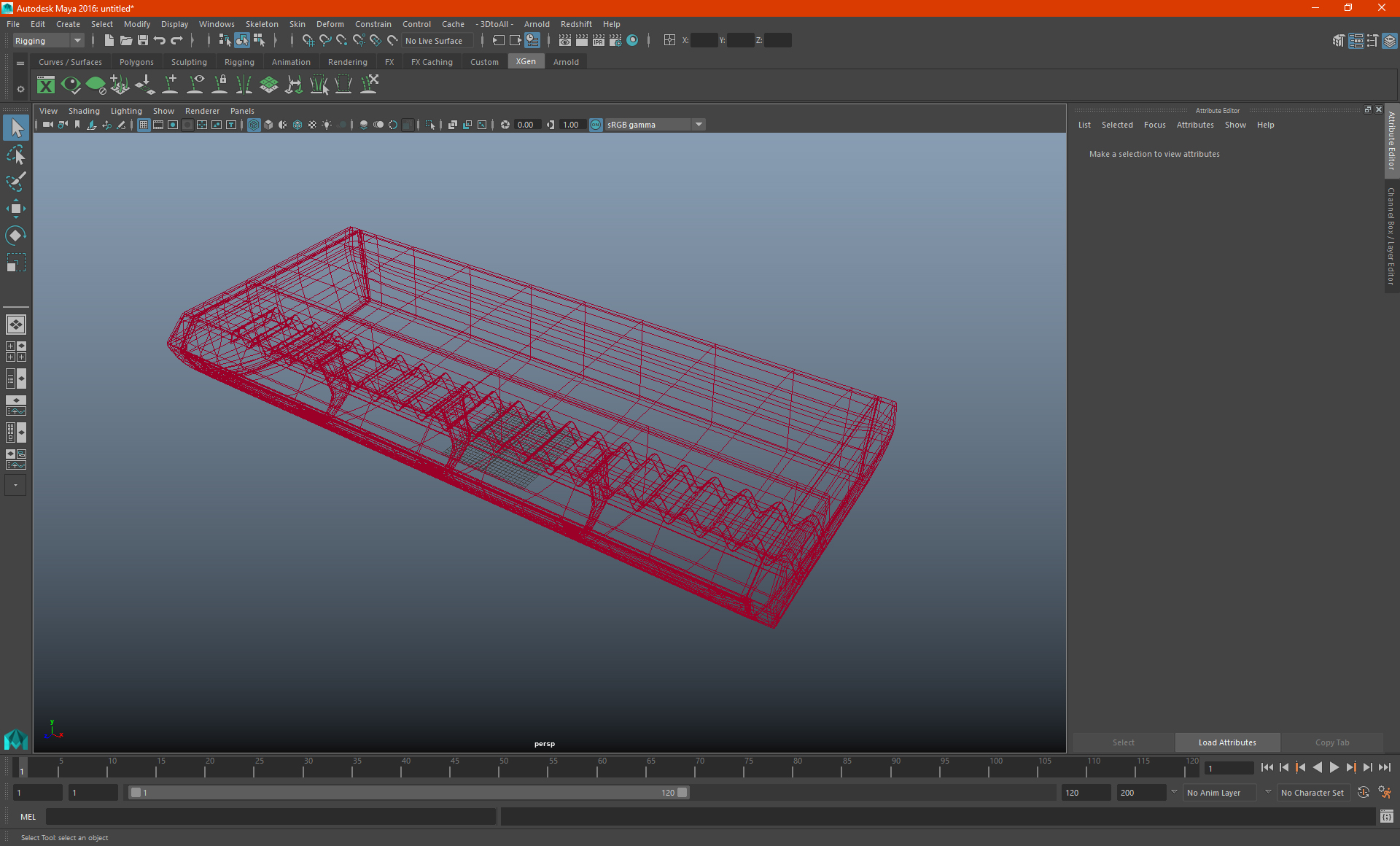The height and width of the screenshot is (846, 1400).
Task: Open the shelf tab selector menu
Action: (20, 63)
